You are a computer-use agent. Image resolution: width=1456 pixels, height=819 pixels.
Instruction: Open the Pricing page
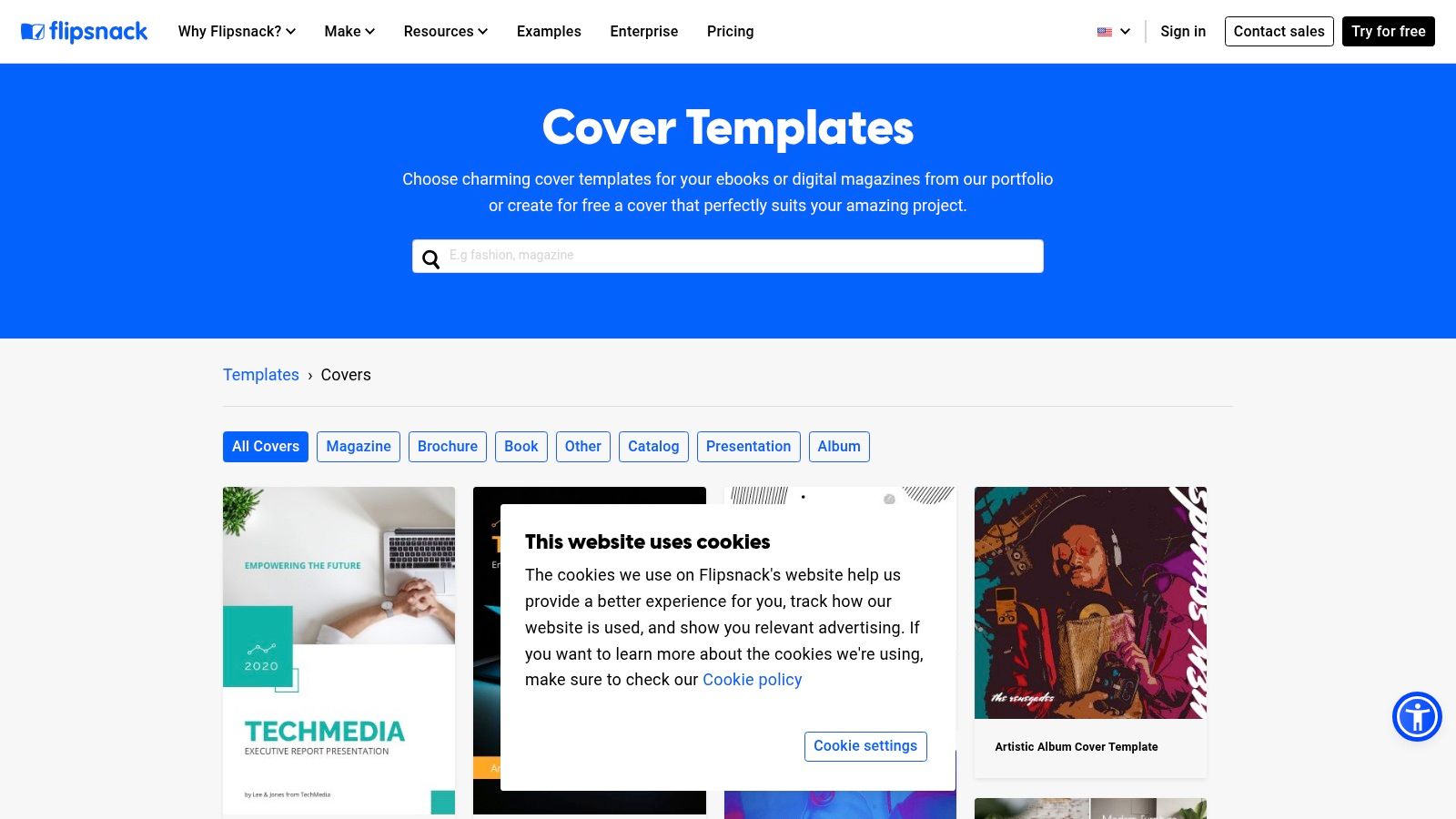click(x=731, y=31)
